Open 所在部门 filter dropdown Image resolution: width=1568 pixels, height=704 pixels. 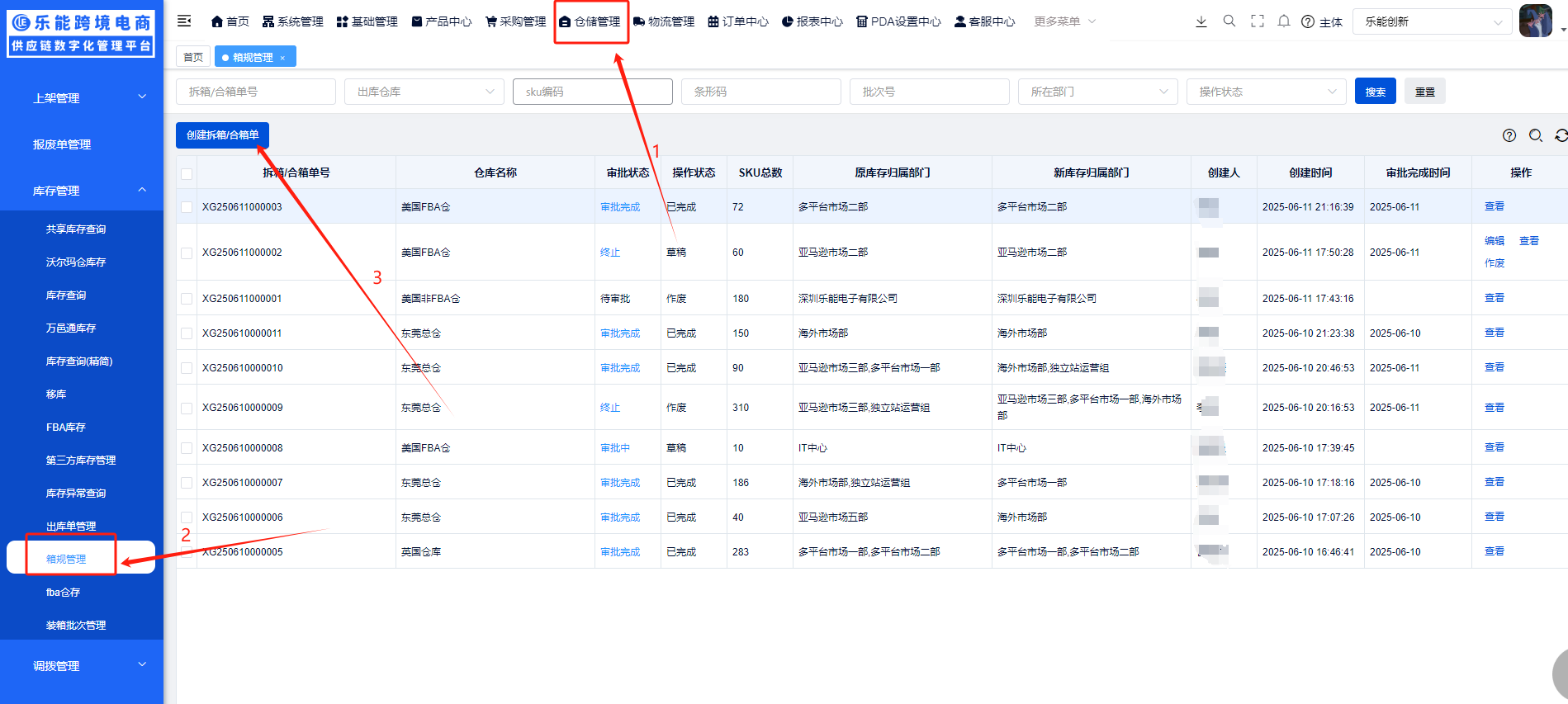[1098, 92]
